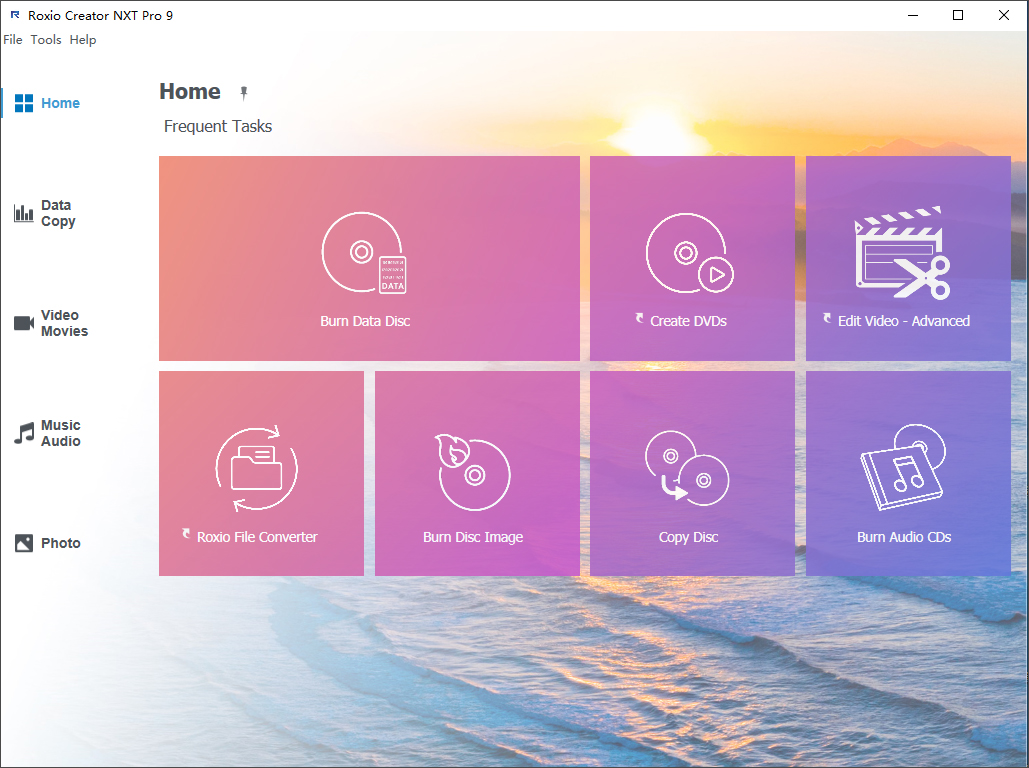Click the Burn Data Disc label

[365, 321]
